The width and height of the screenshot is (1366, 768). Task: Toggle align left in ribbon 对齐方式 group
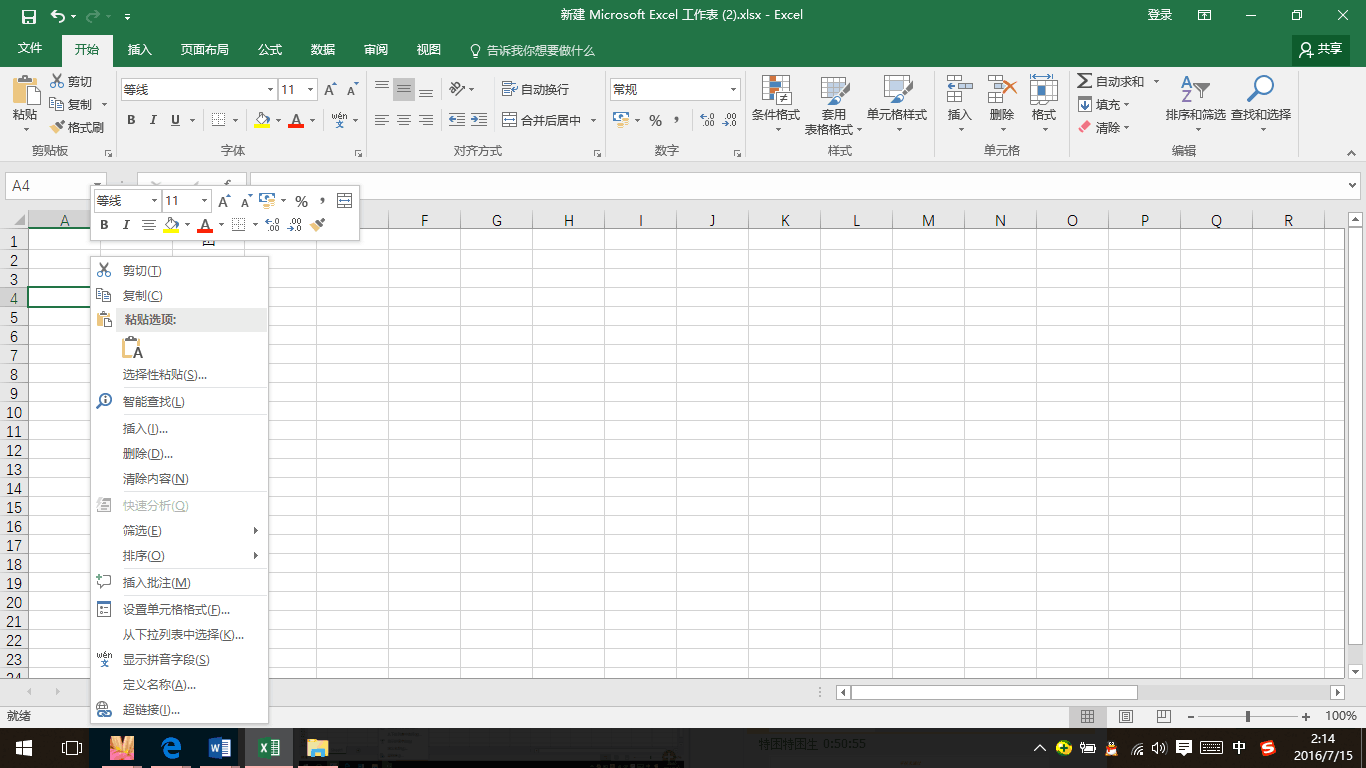[382, 120]
